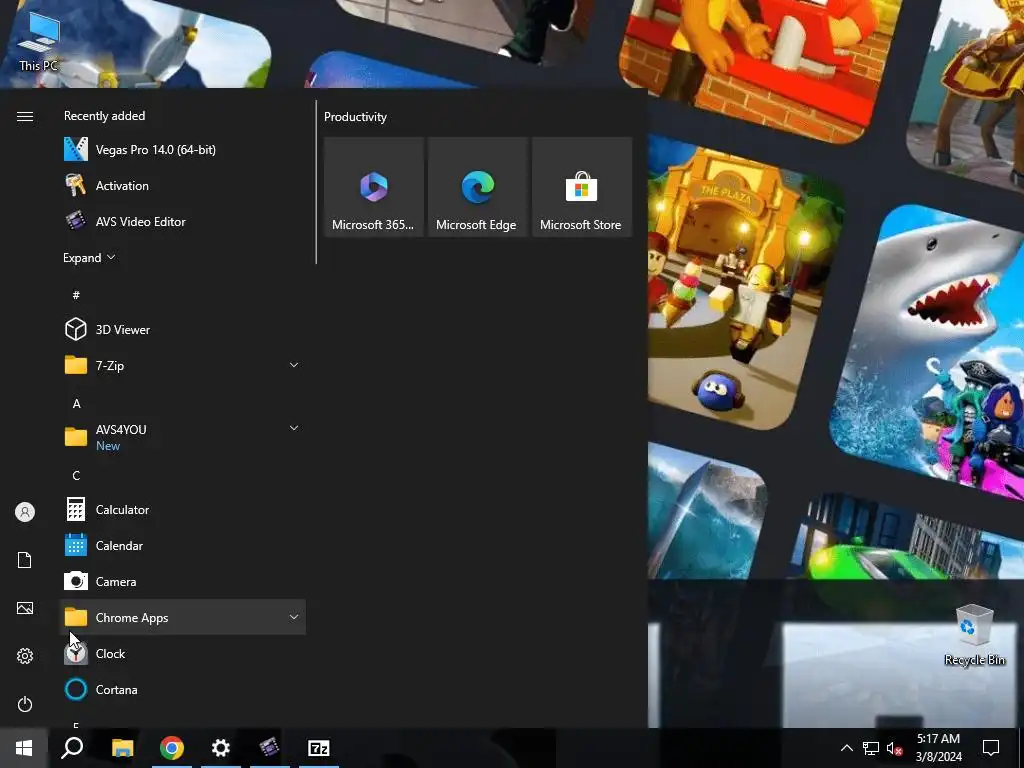1024x768 pixels.
Task: Click the 'C' letter header
Action: click(76, 475)
